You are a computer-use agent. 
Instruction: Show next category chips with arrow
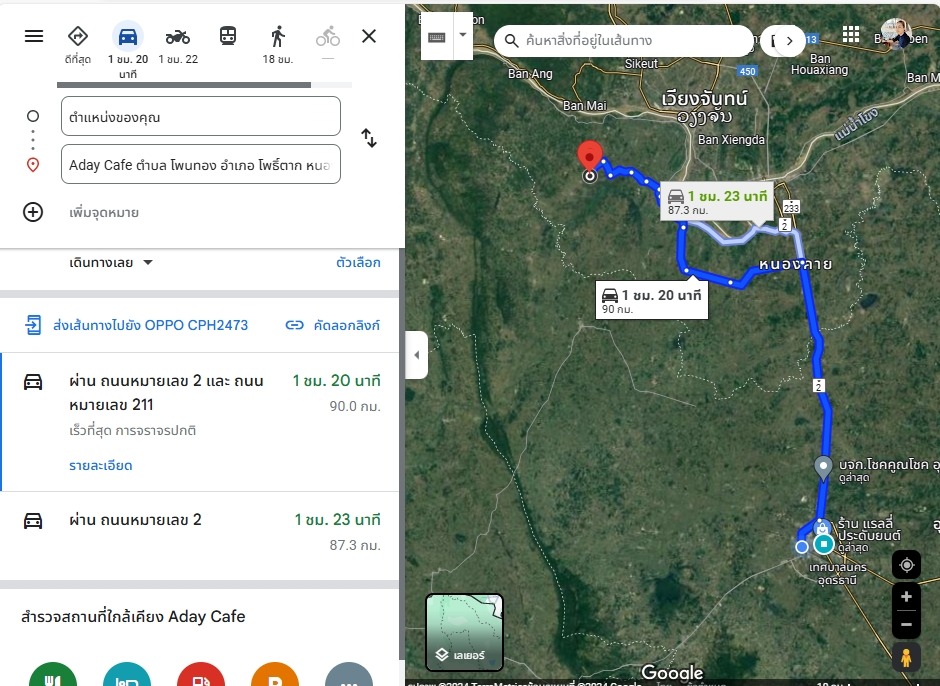tap(790, 41)
